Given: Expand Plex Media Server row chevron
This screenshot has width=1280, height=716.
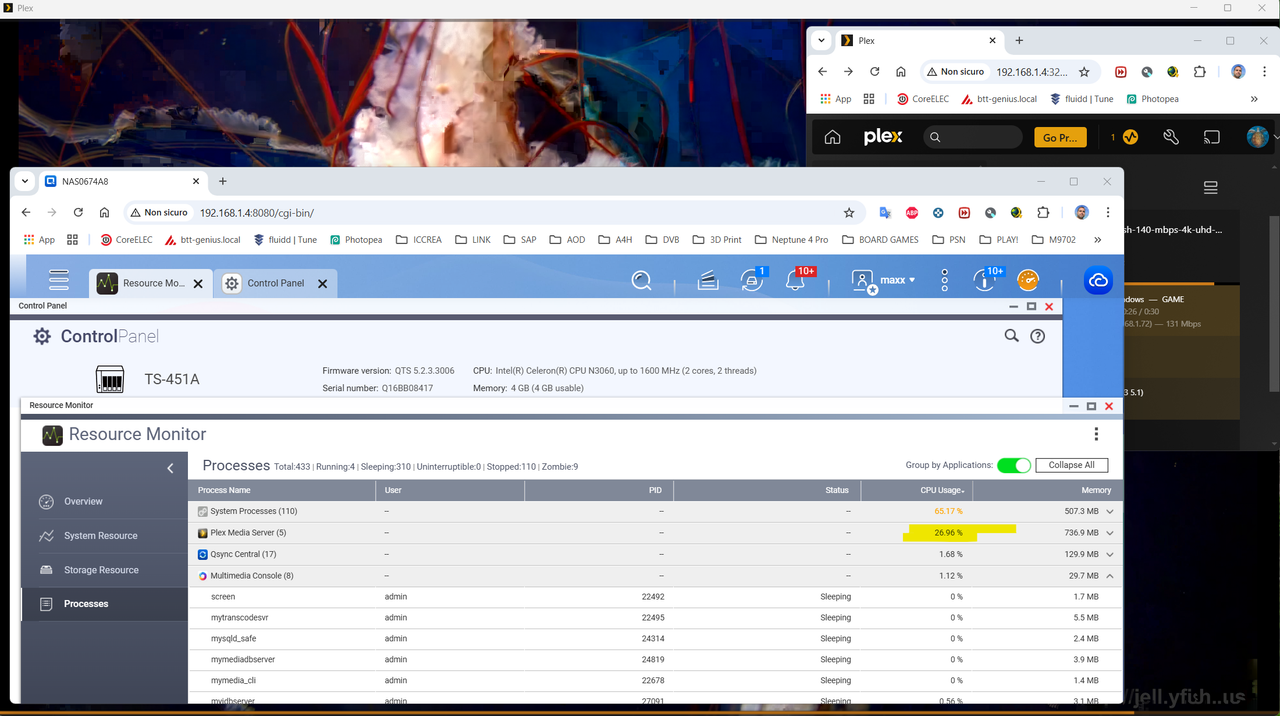Looking at the screenshot, I should pyautogui.click(x=1109, y=533).
